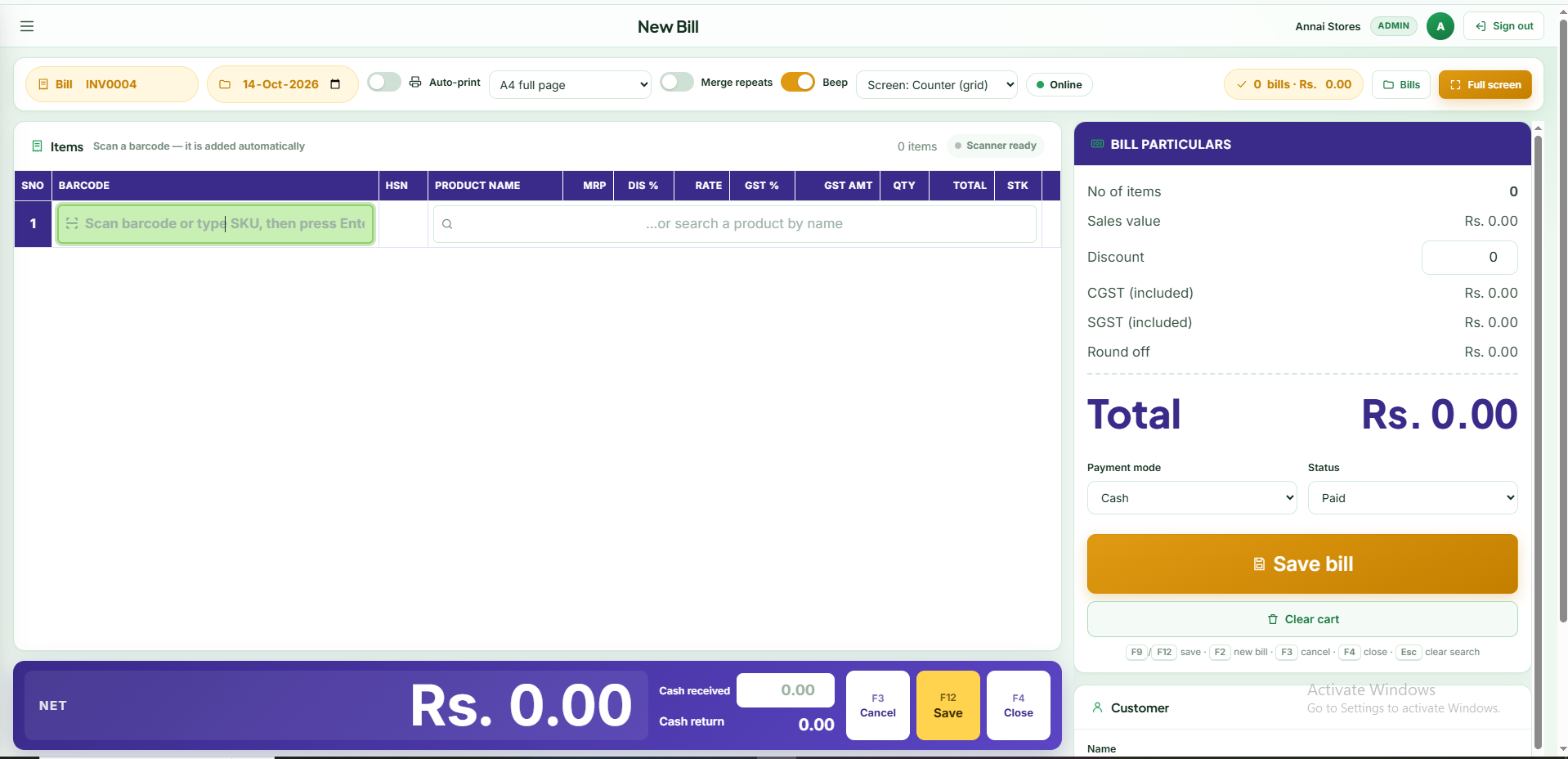
Task: Open the Bills list button
Action: tap(1401, 85)
